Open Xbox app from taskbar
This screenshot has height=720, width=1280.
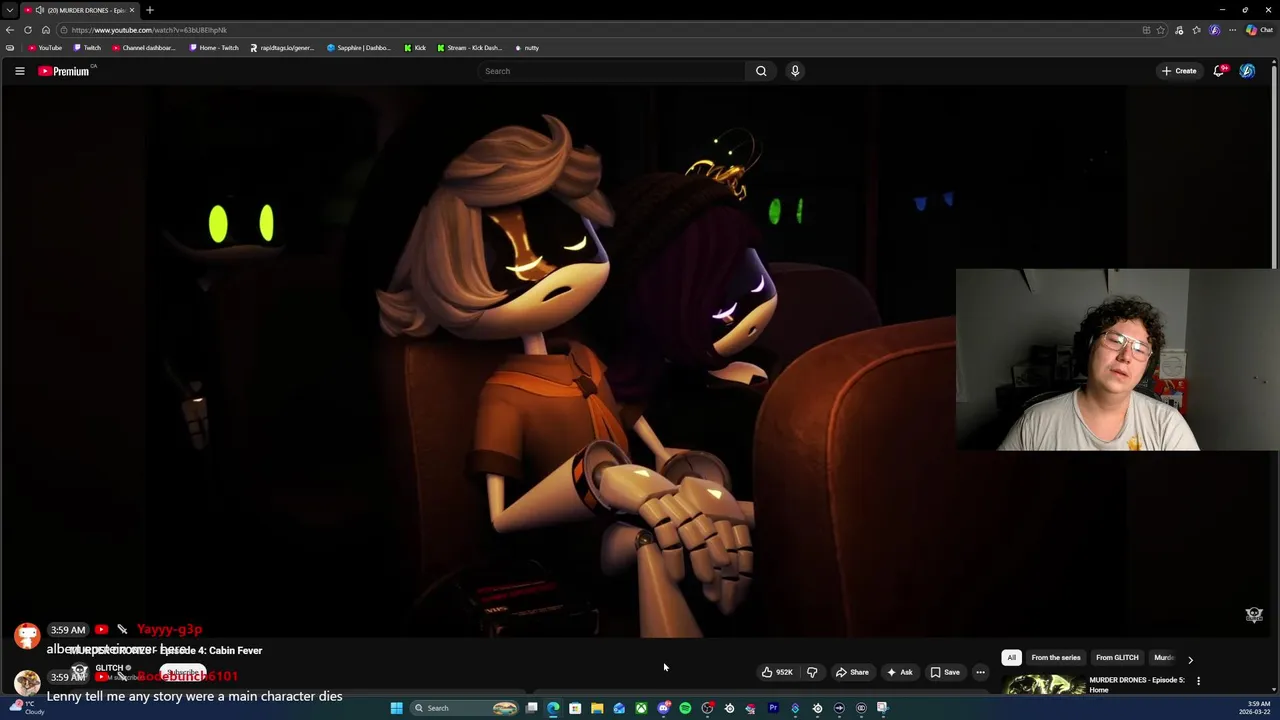tap(641, 708)
